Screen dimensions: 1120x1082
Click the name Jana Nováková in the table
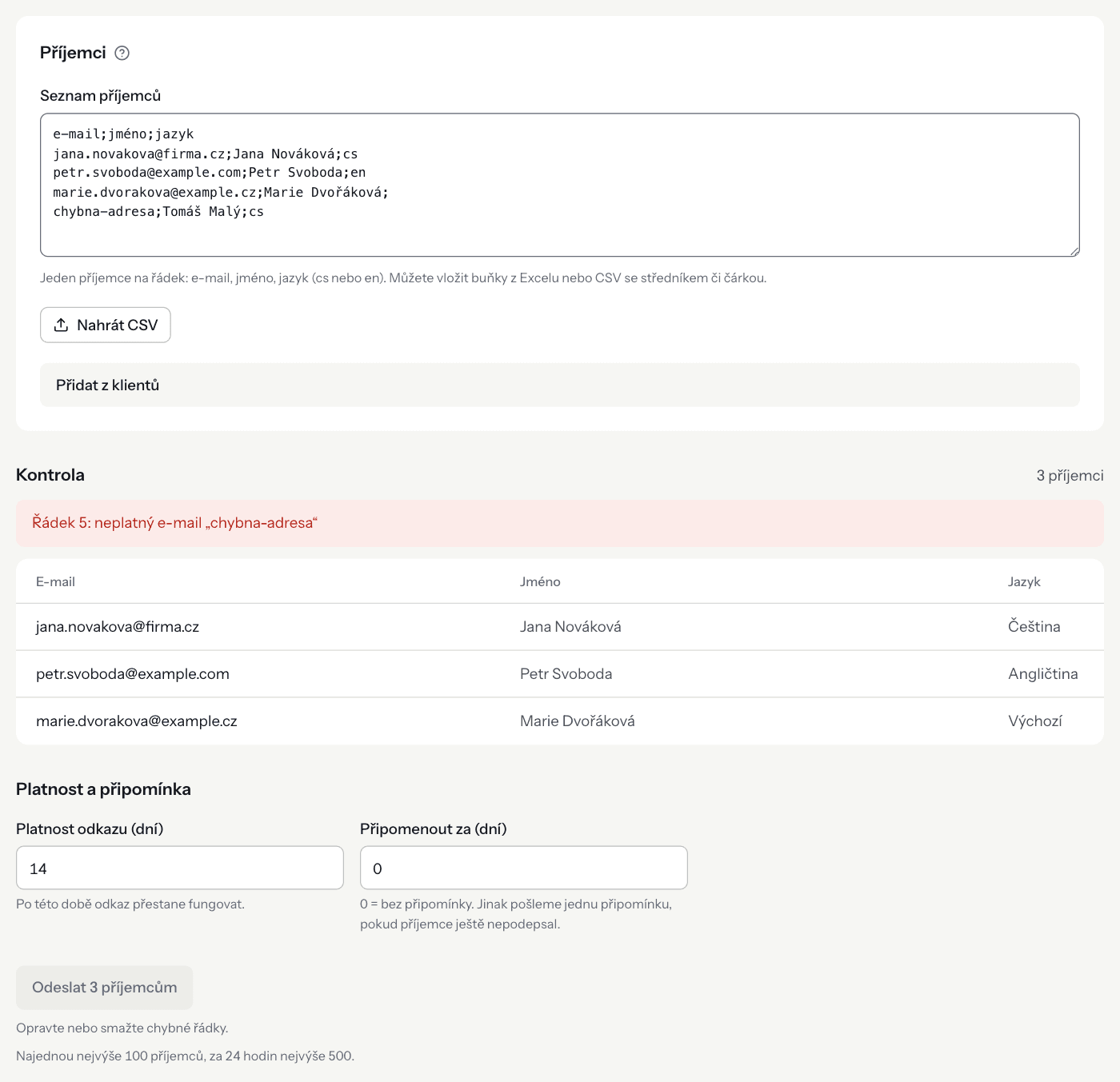570,627
